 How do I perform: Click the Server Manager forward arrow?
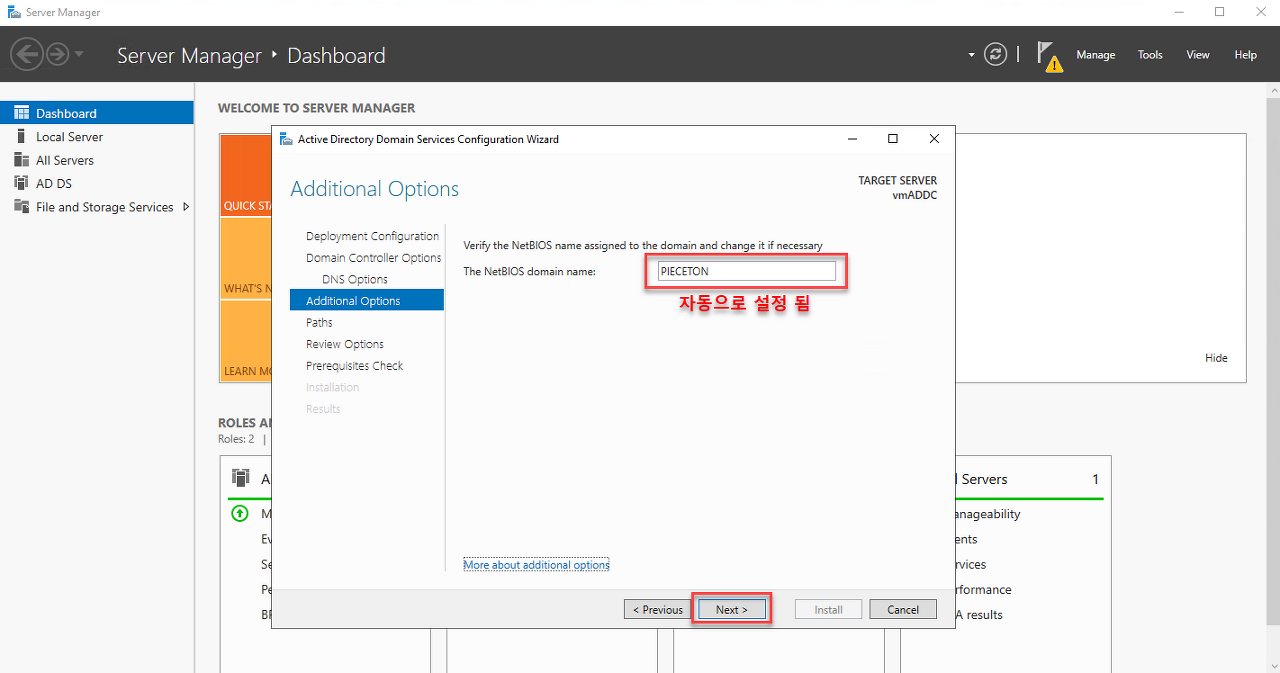coord(57,54)
